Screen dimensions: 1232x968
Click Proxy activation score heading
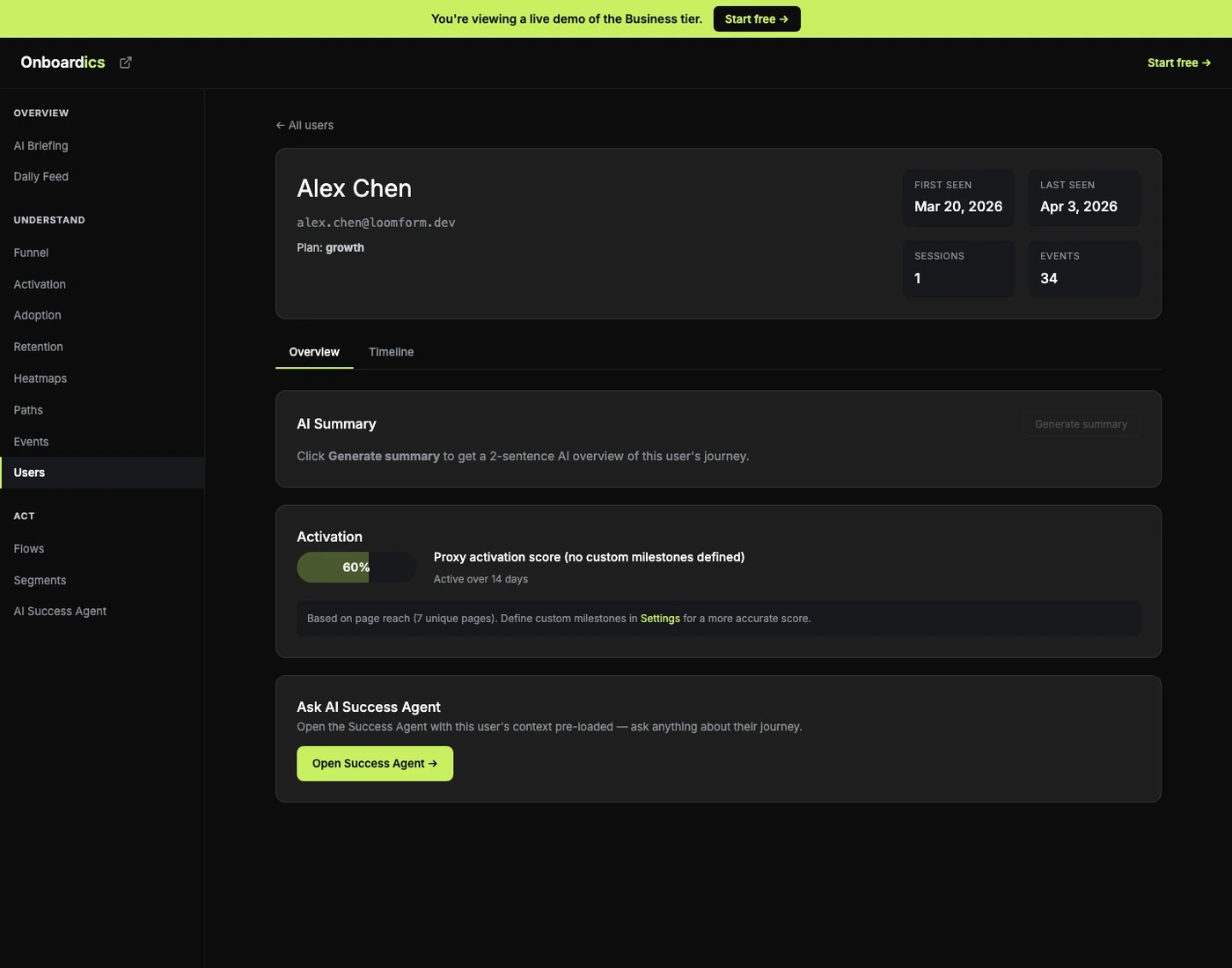coord(589,557)
